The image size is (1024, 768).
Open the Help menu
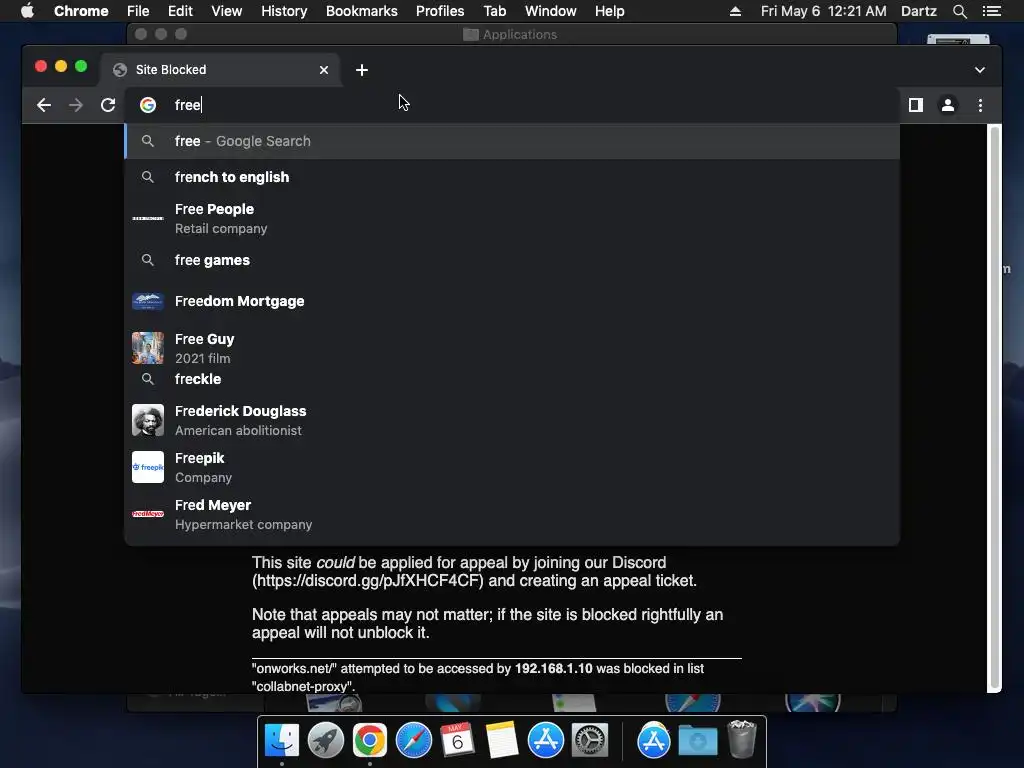[x=609, y=11]
